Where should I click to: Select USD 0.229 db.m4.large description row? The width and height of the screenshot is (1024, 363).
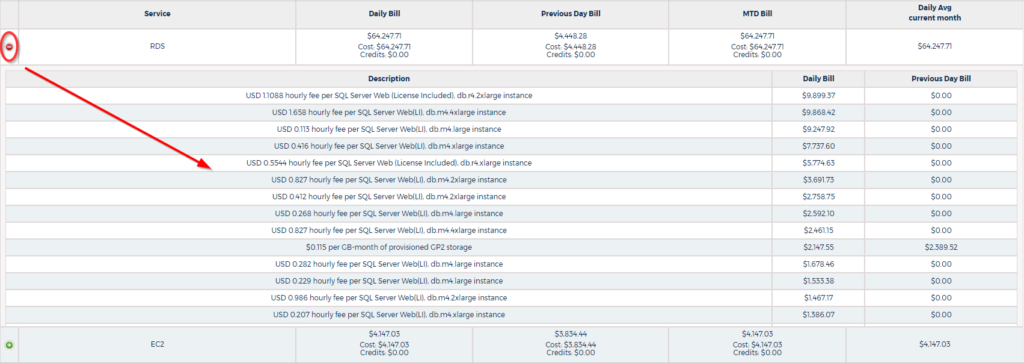click(x=389, y=281)
